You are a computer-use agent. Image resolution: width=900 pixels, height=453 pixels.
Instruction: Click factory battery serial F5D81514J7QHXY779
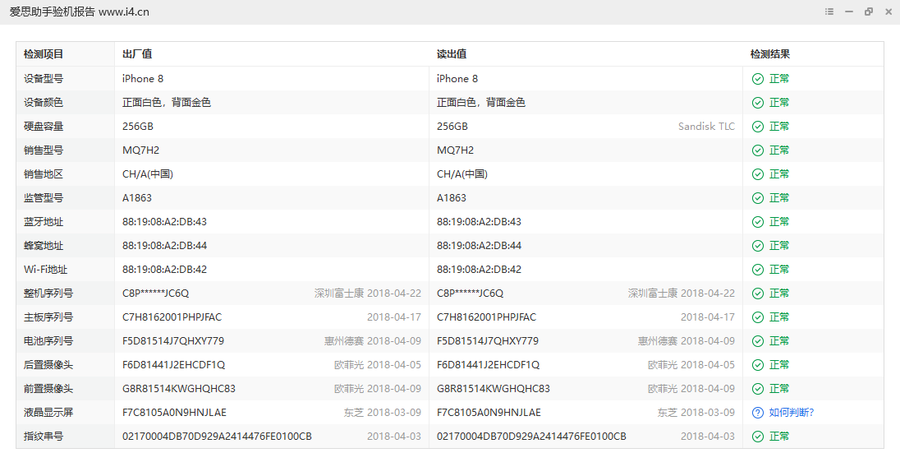pos(173,341)
